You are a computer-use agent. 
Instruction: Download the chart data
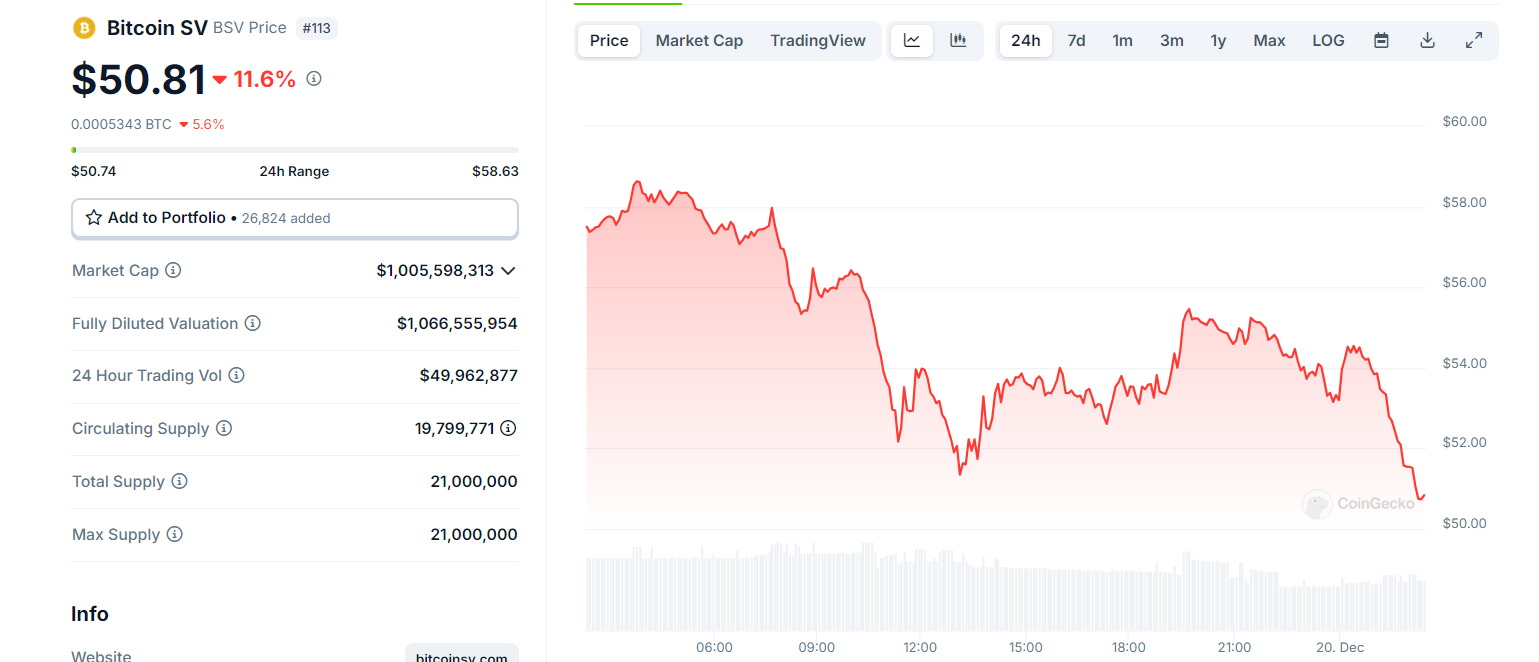1428,41
